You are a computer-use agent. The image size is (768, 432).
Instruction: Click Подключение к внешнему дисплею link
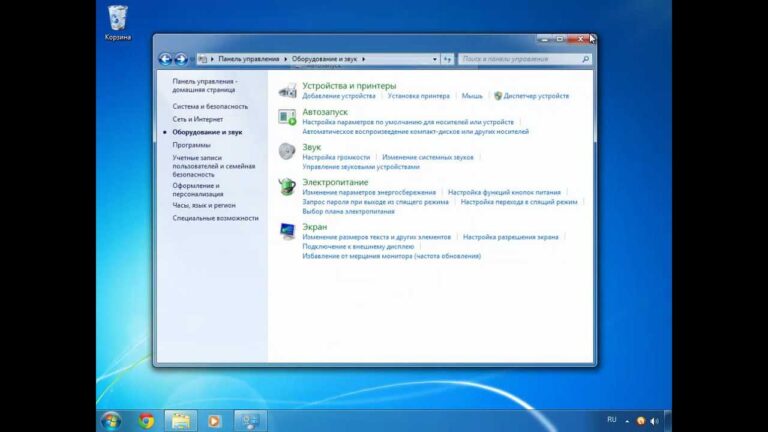358,247
